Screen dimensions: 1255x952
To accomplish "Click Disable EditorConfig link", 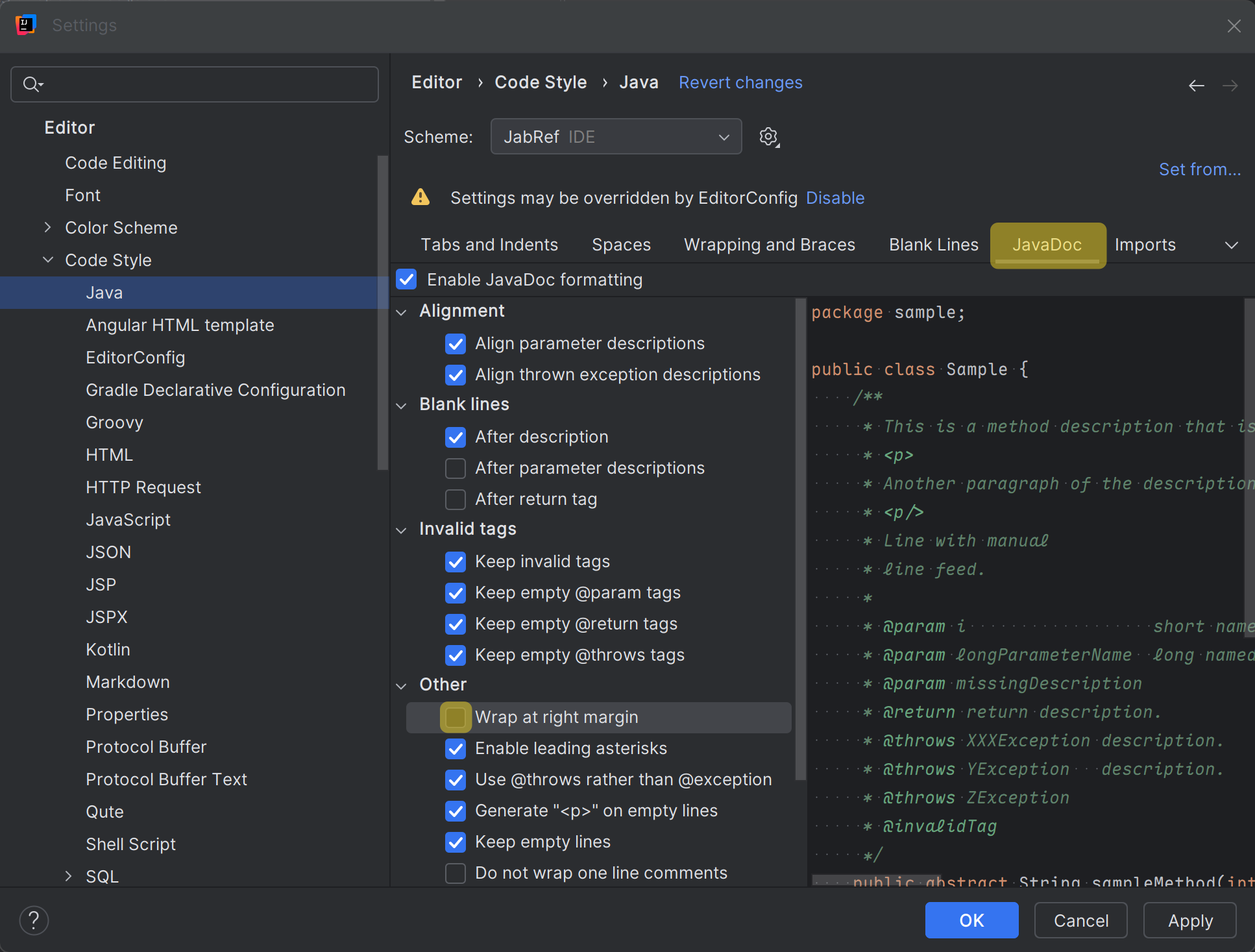I will (835, 198).
